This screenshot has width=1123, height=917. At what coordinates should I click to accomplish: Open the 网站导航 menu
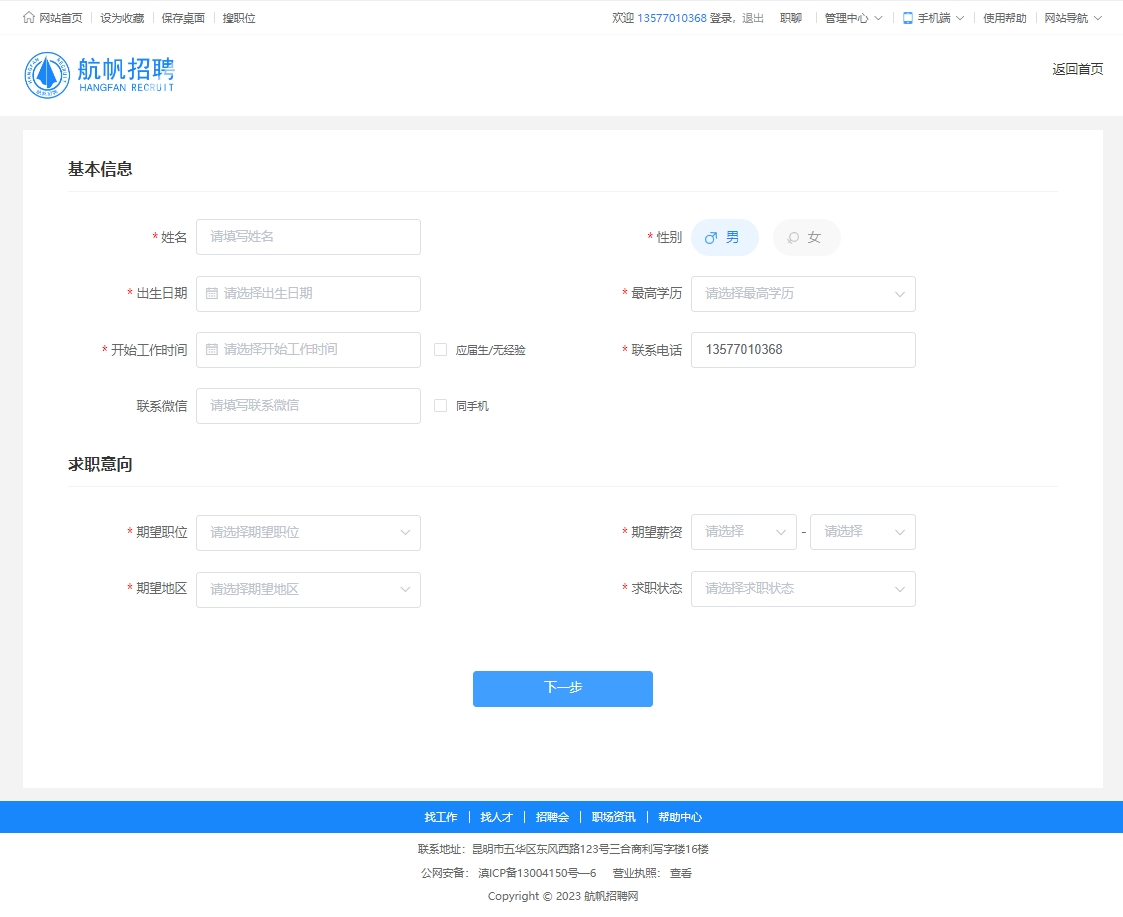[x=1073, y=18]
